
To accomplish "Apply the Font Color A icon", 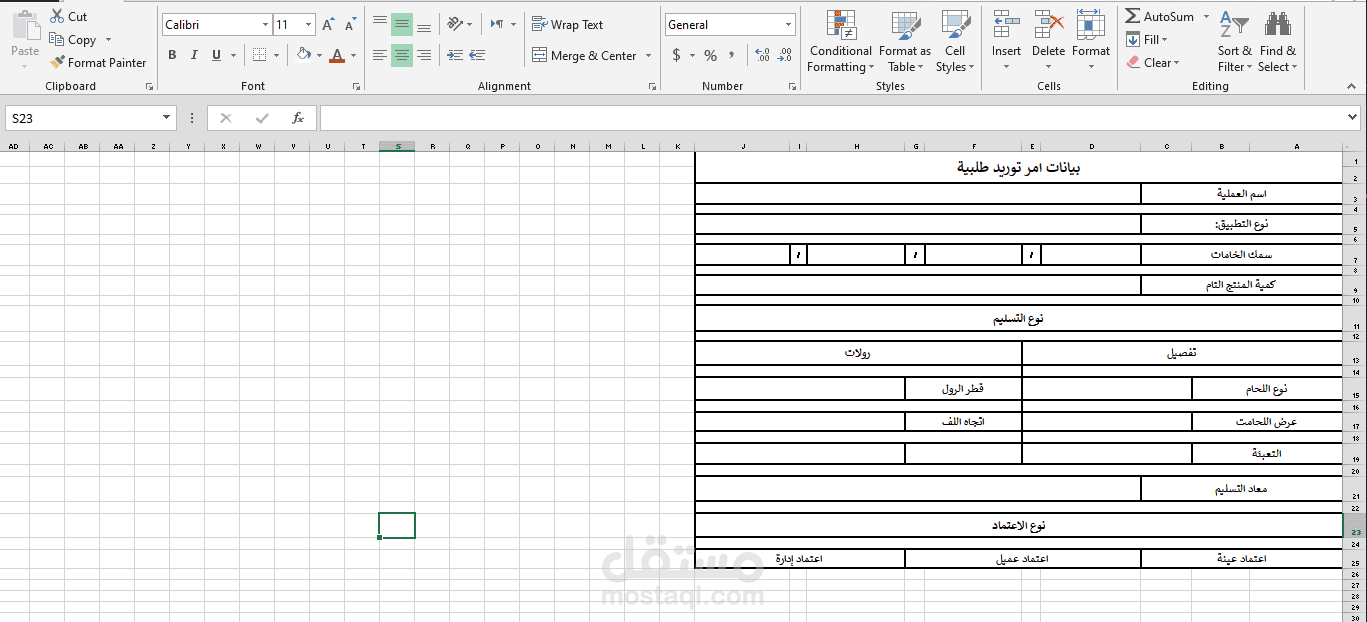I will click(337, 55).
